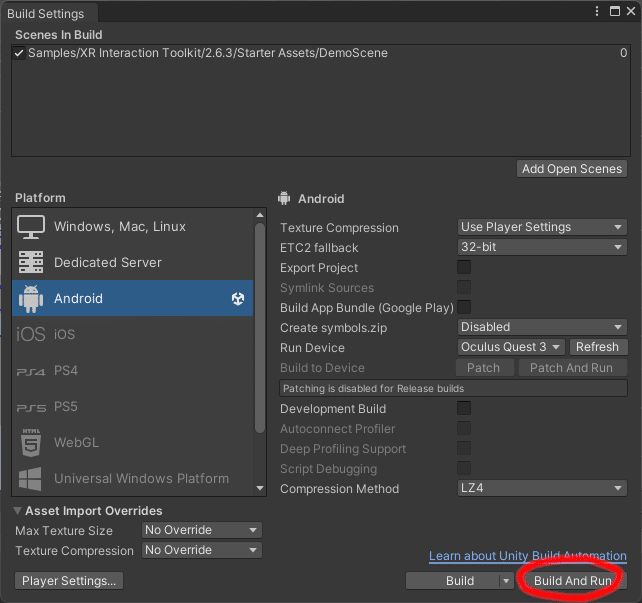Uncheck the DemoScene scene checkbox
Image resolution: width=642 pixels, height=603 pixels.
pyautogui.click(x=19, y=53)
